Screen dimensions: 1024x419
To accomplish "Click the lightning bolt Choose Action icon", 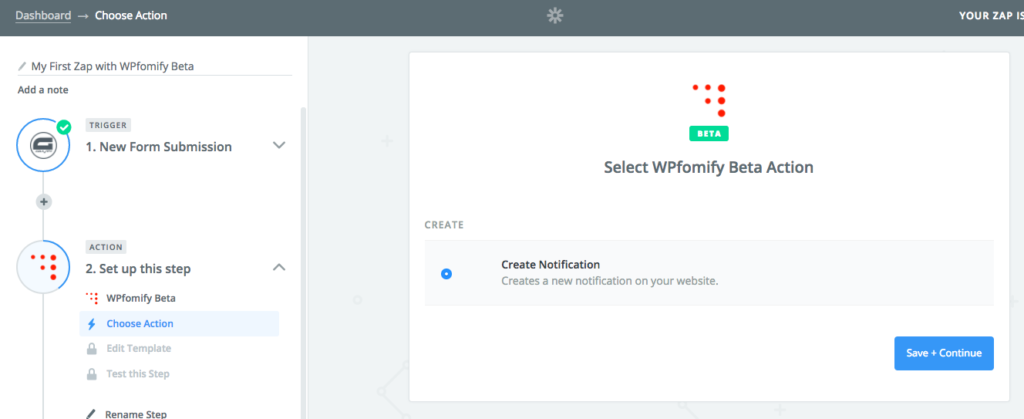I will pos(91,324).
